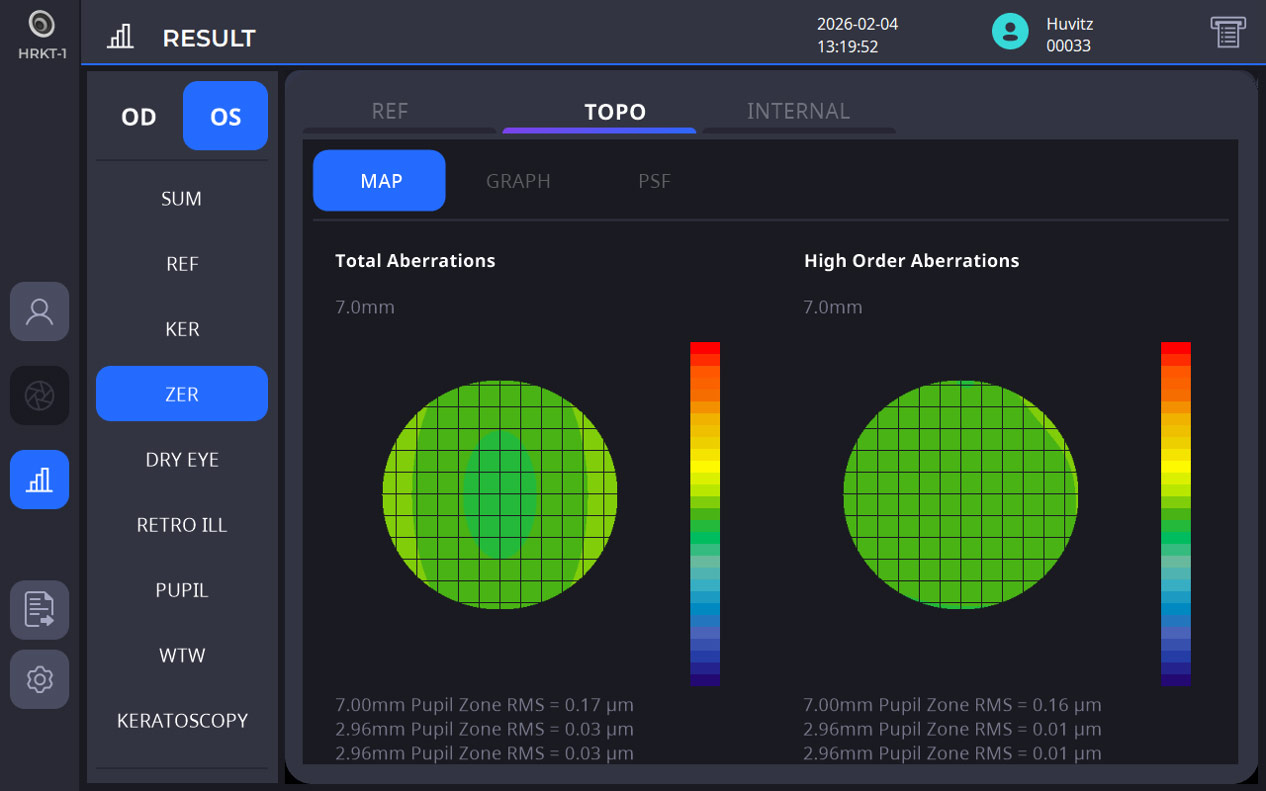
Task: Show the GRAPH view
Action: tap(518, 181)
